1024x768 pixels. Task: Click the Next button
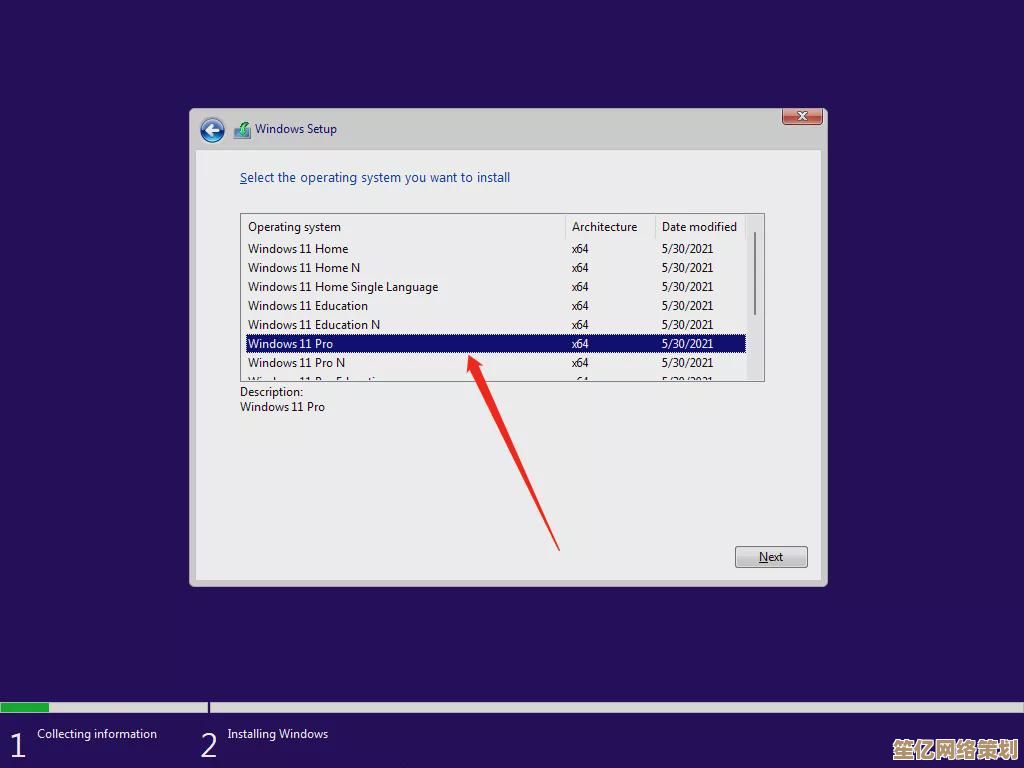pyautogui.click(x=770, y=556)
